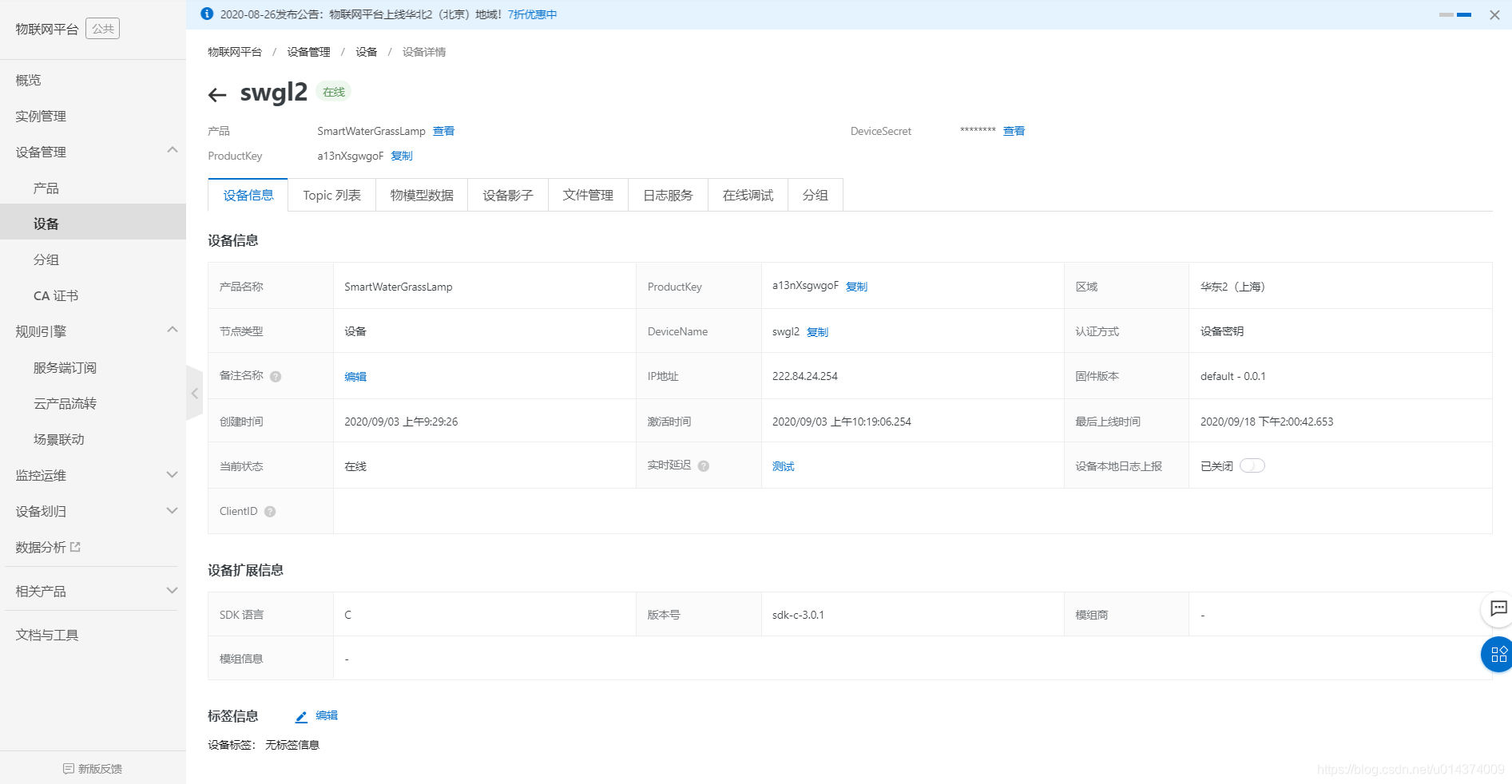Click 设备管理 in the breadcrumb

[x=308, y=52]
